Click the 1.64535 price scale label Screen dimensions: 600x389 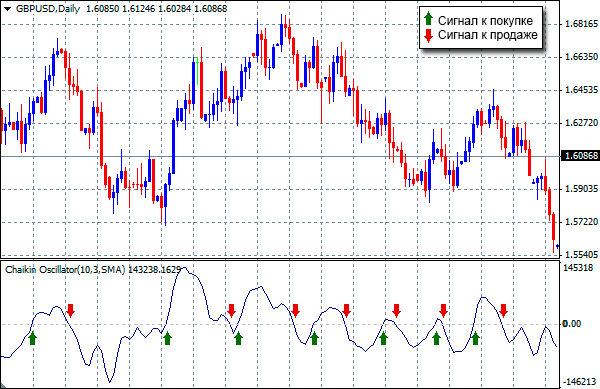(x=581, y=90)
